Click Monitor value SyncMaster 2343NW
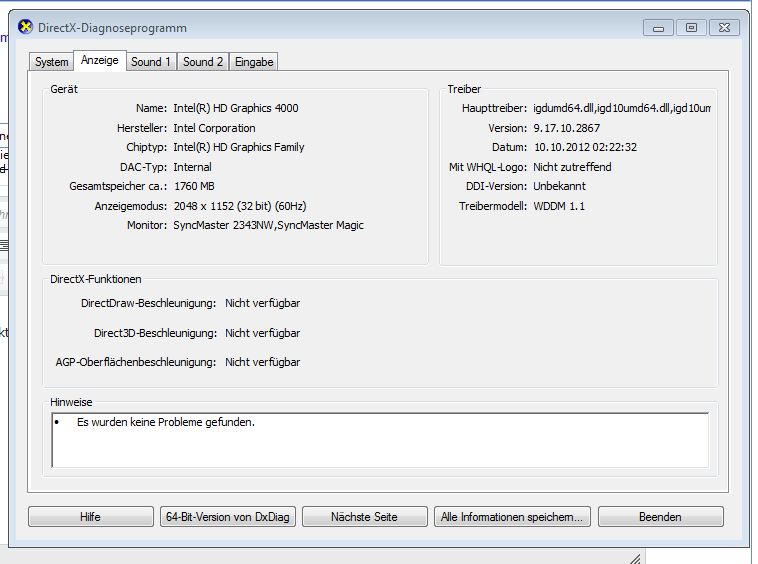The width and height of the screenshot is (758, 564). [x=268, y=225]
